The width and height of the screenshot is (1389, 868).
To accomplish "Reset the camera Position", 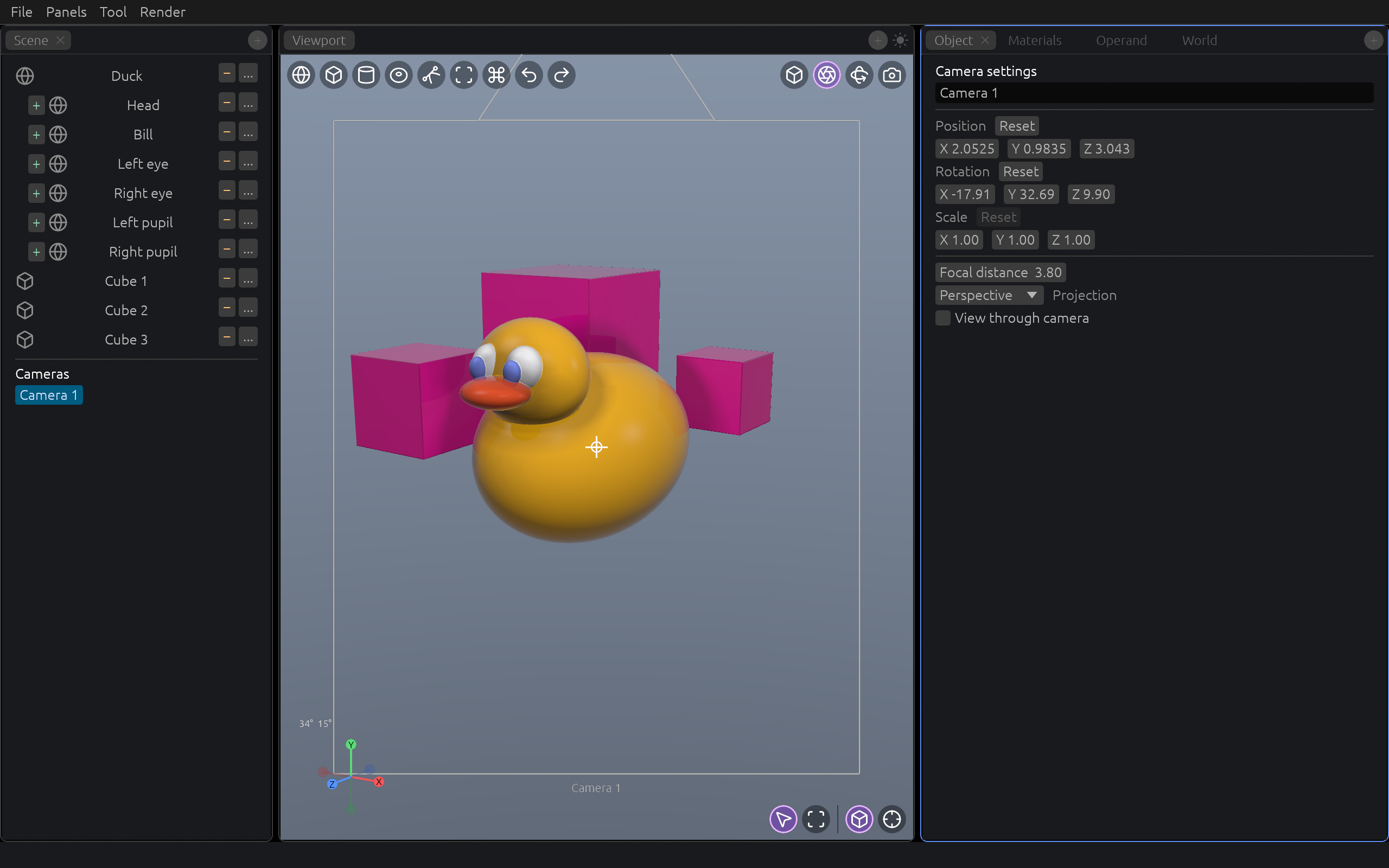I will coord(1016,126).
